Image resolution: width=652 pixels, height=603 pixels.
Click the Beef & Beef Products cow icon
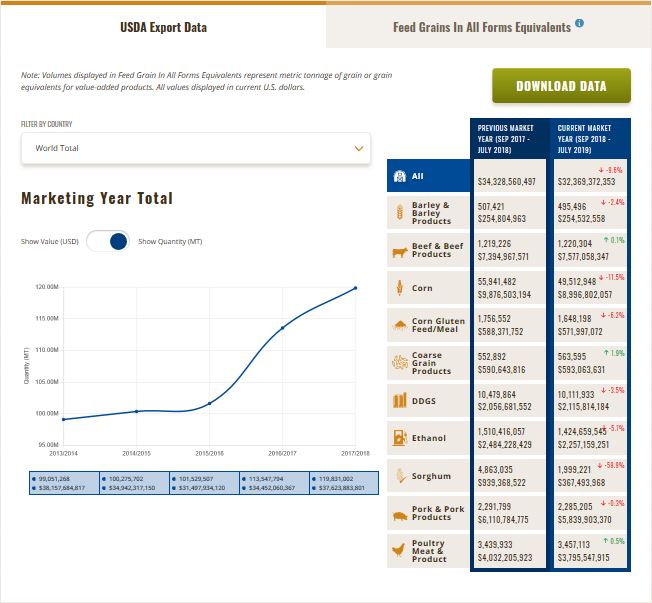click(x=399, y=251)
